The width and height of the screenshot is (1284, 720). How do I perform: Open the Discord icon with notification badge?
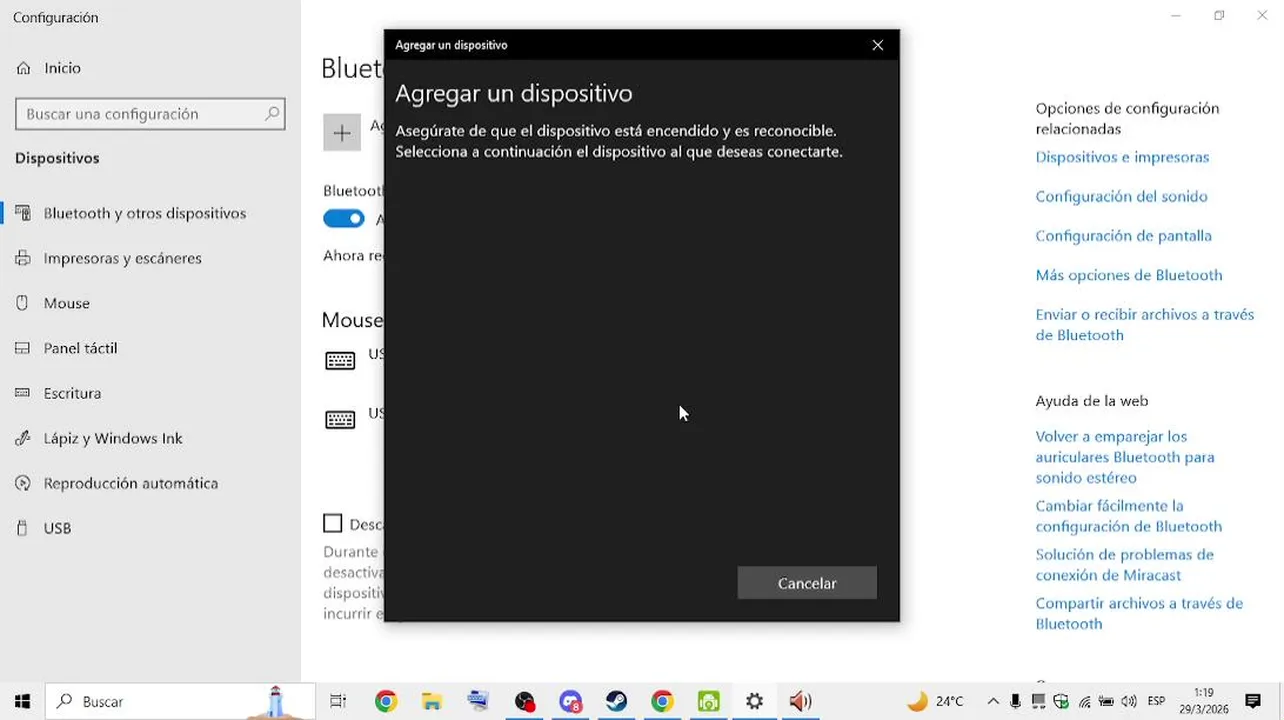570,701
